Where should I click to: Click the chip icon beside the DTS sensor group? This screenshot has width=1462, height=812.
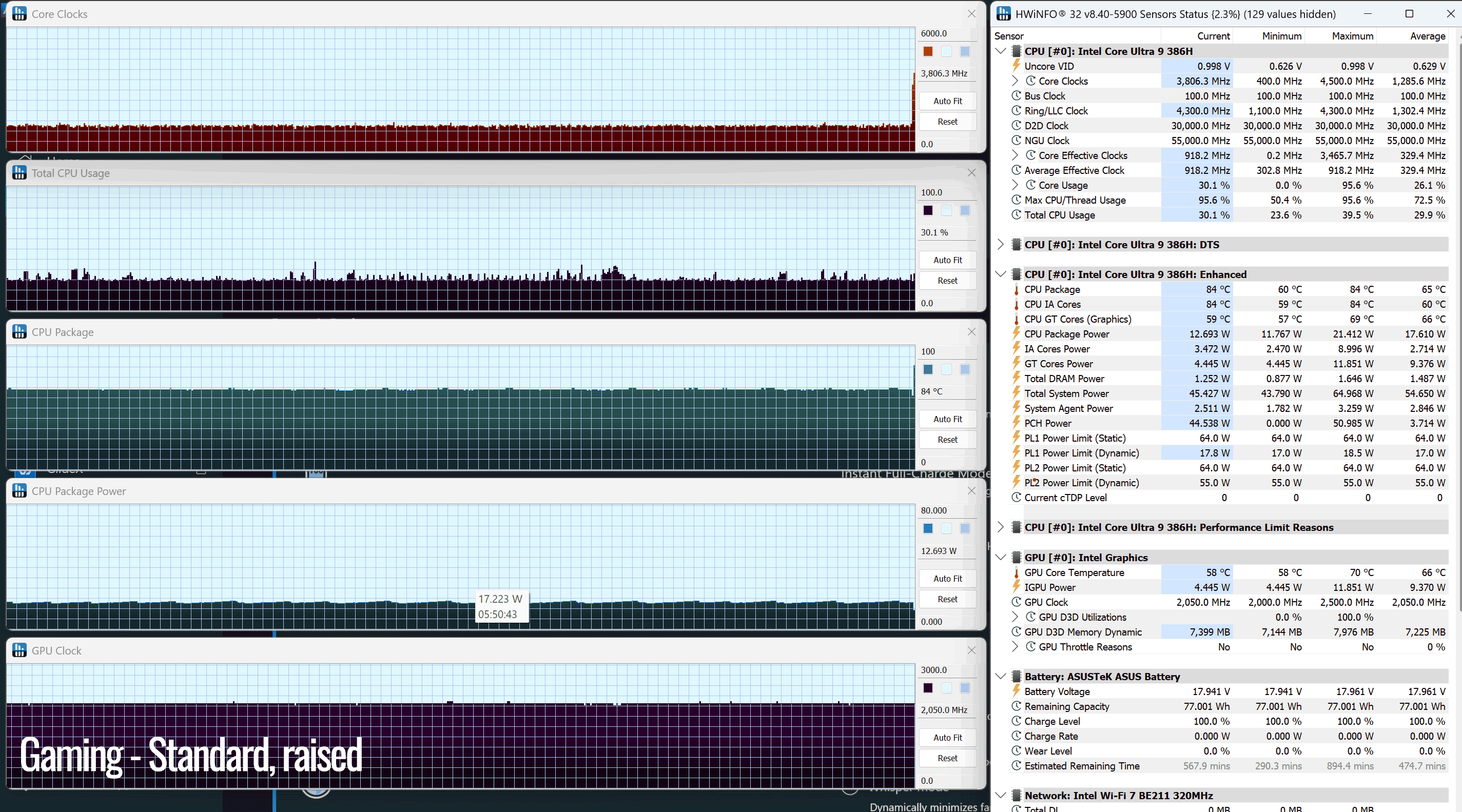[1017, 245]
